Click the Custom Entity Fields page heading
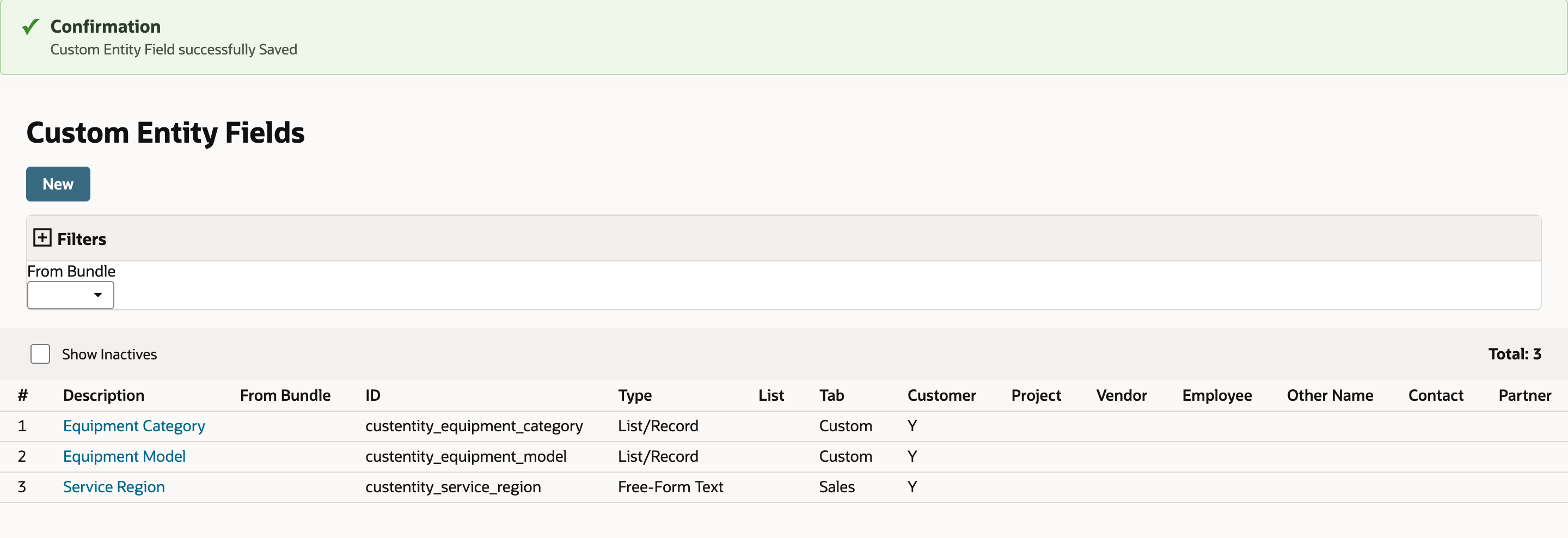Viewport: 1568px width, 538px height. click(x=166, y=133)
